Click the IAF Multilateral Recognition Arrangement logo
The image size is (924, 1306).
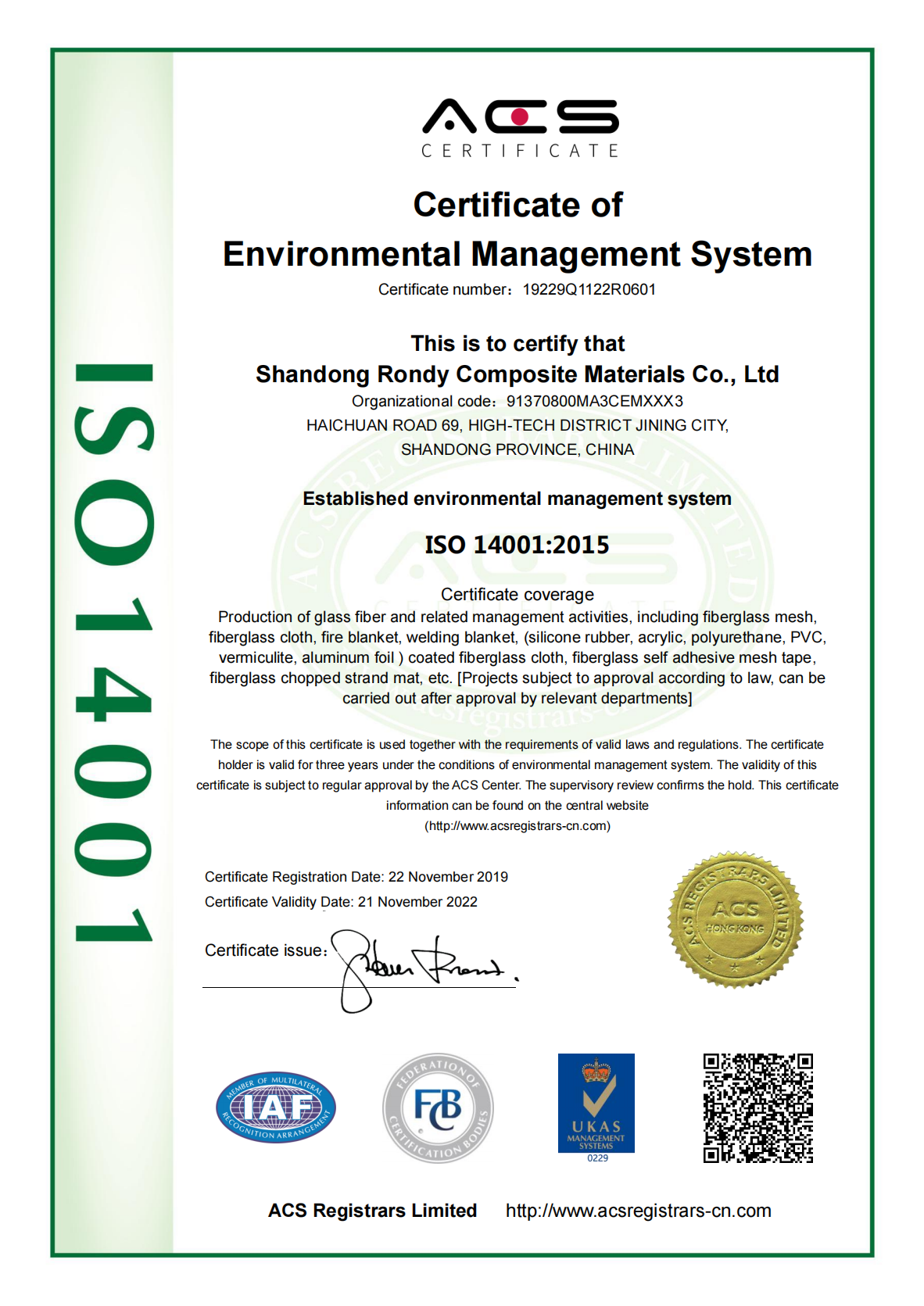point(276,1107)
